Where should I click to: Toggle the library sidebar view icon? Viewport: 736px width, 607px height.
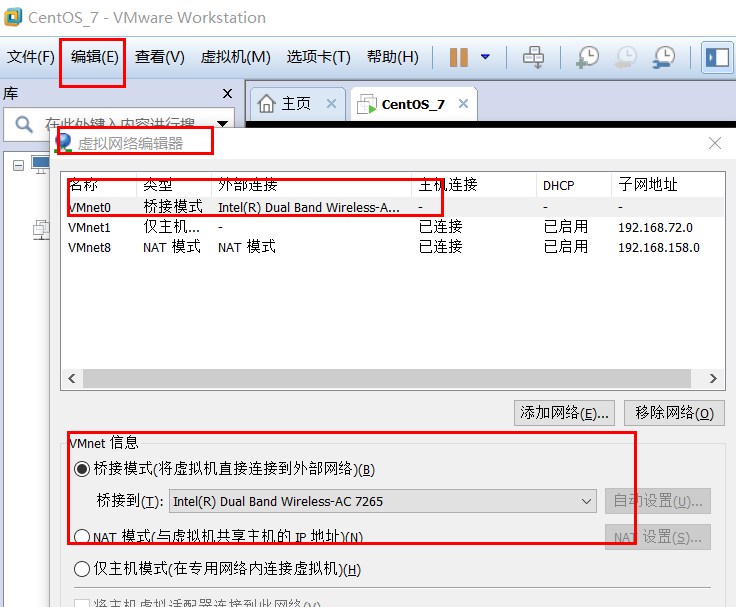[717, 57]
